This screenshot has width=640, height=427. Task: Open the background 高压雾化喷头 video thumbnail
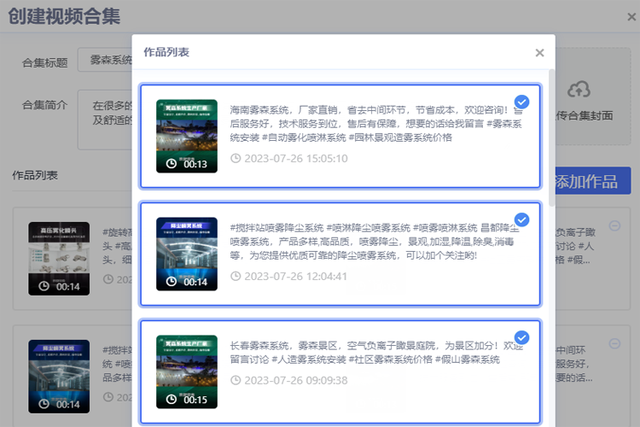(59, 258)
